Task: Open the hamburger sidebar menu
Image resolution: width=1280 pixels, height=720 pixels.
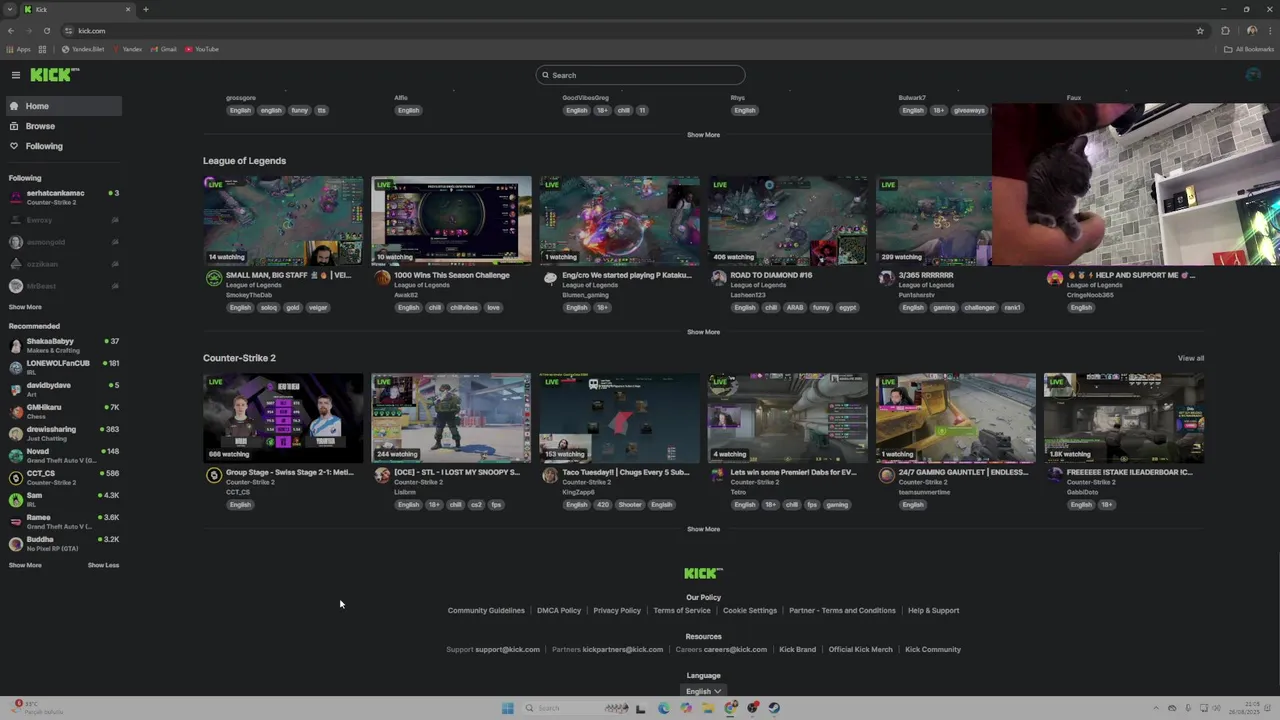Action: click(x=16, y=75)
